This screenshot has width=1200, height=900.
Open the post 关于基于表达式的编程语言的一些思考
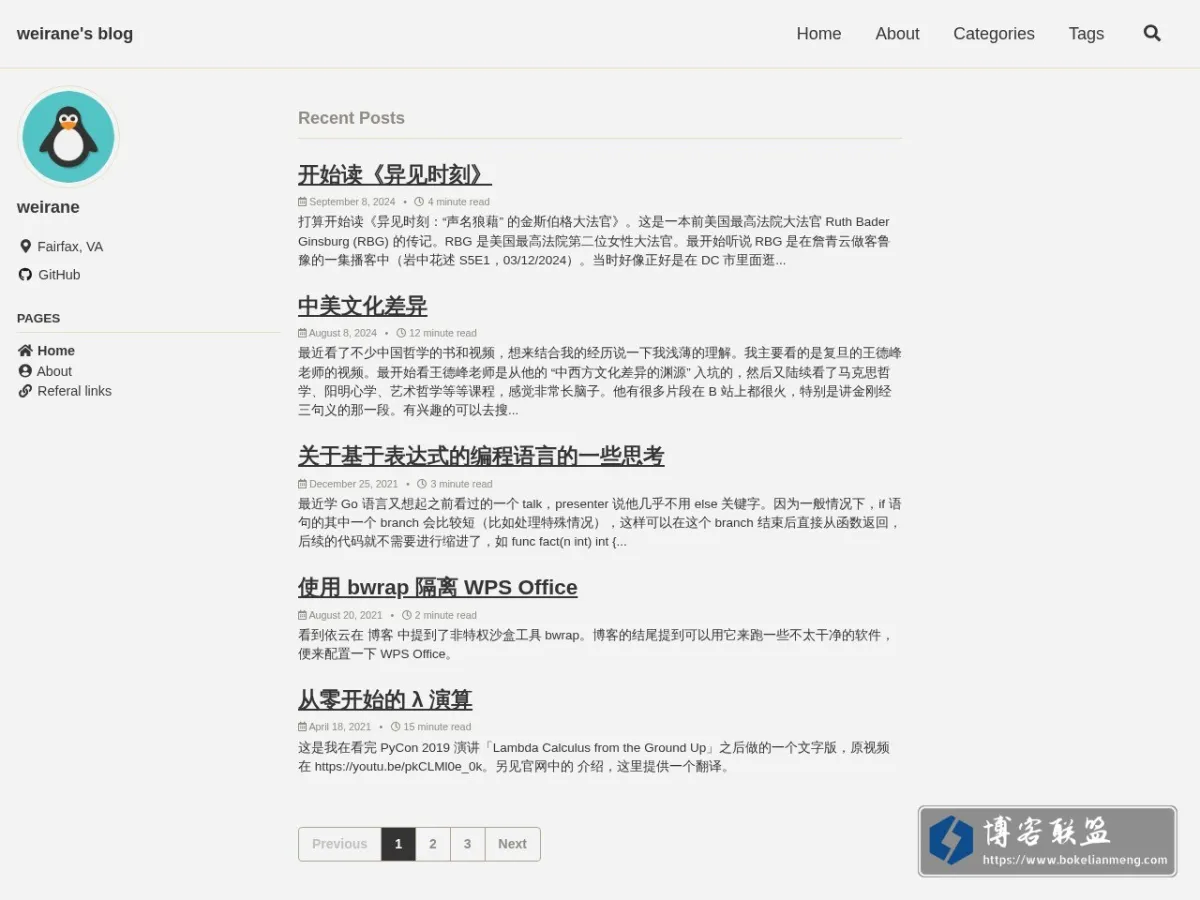coord(481,456)
